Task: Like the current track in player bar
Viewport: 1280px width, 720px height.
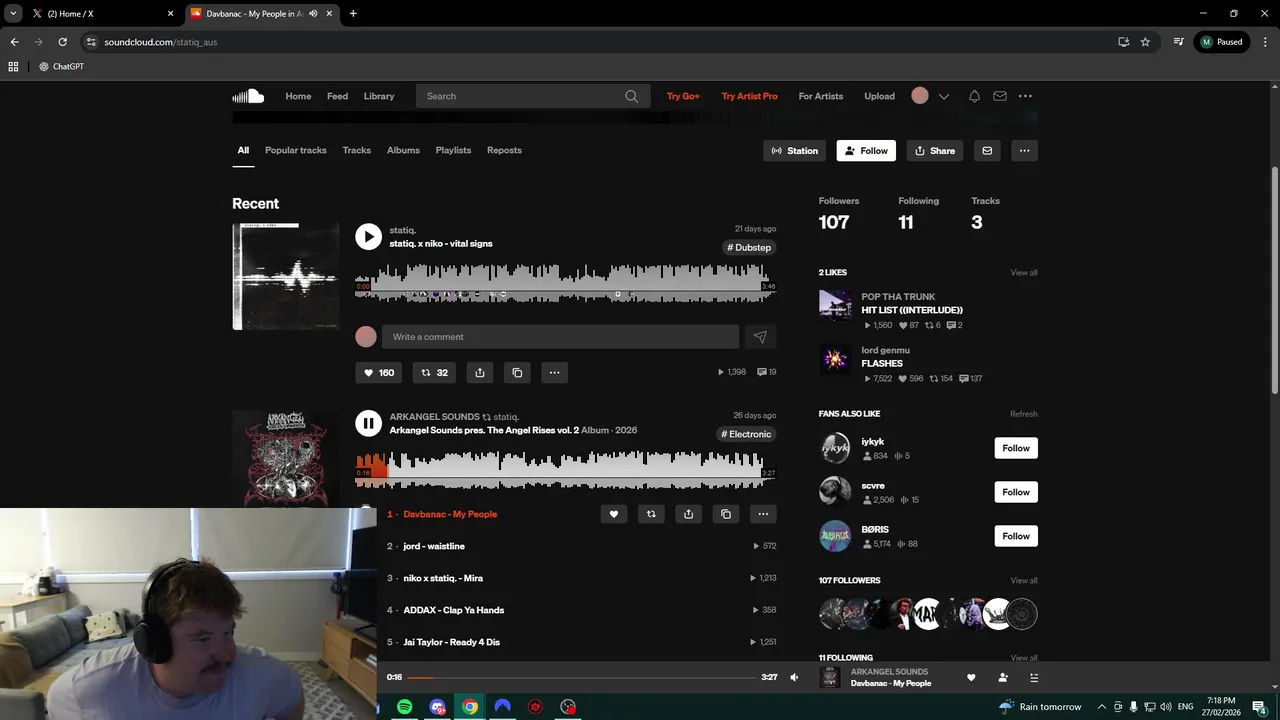Action: point(971,677)
